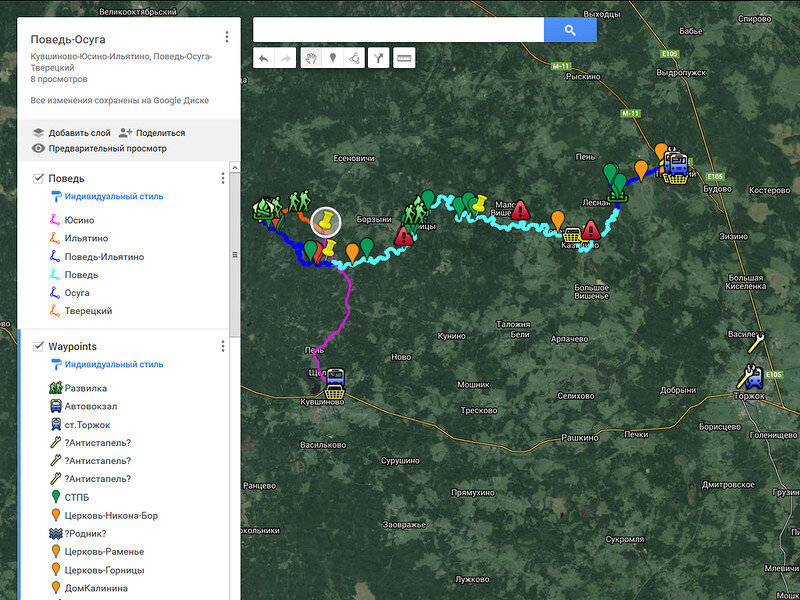Viewport: 800px width, 600px height.
Task: Select the СТПБ waypoint in list
Action: [x=77, y=497]
